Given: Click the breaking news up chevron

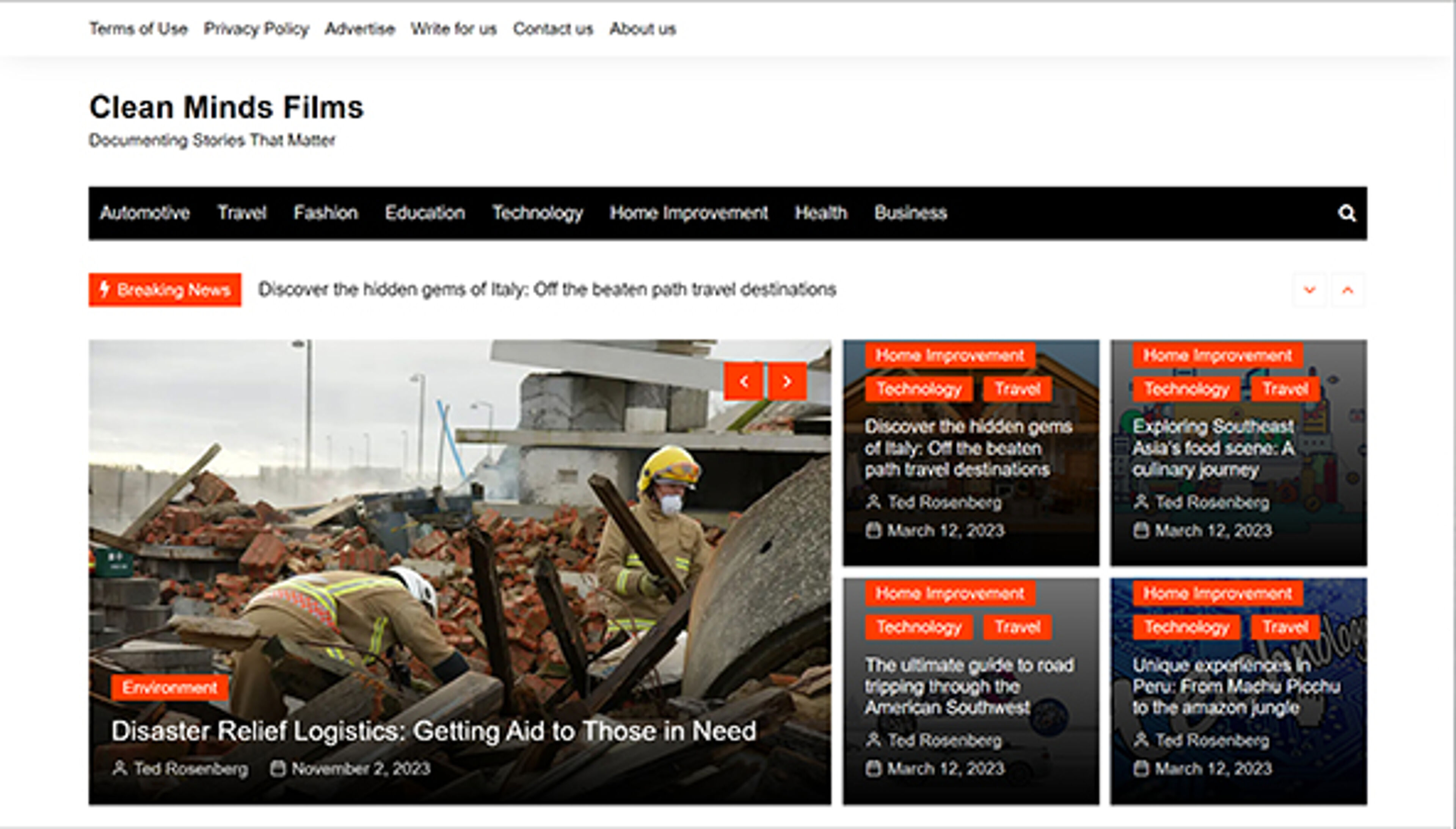Looking at the screenshot, I should click(1347, 290).
